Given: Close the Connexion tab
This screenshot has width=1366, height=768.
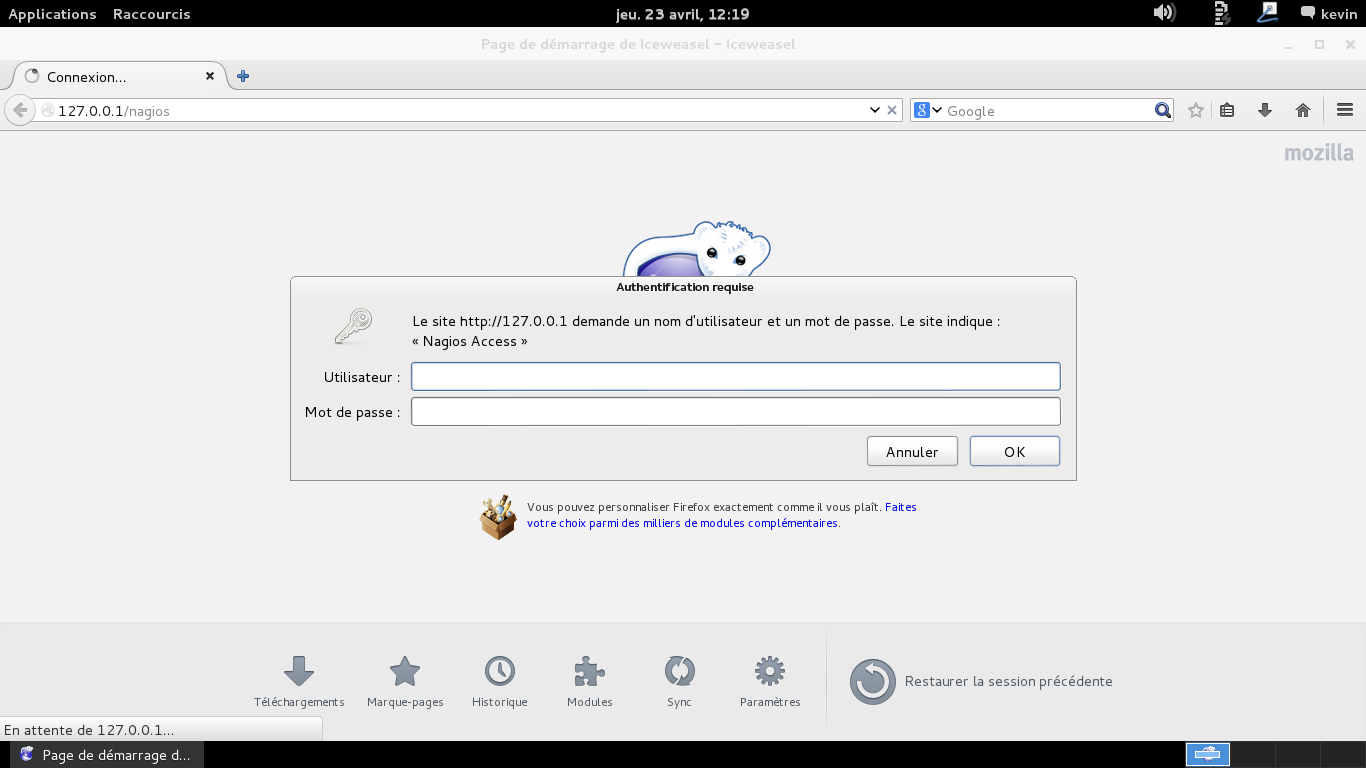Looking at the screenshot, I should tap(210, 76).
